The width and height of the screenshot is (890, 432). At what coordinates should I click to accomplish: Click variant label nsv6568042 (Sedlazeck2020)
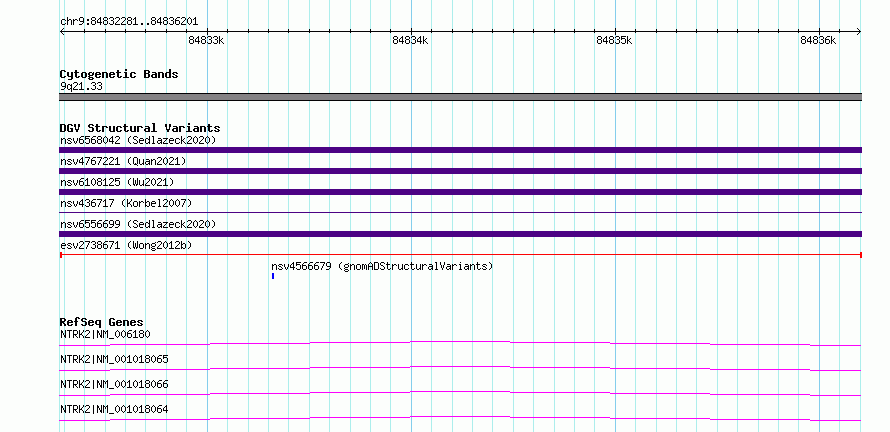coord(138,140)
